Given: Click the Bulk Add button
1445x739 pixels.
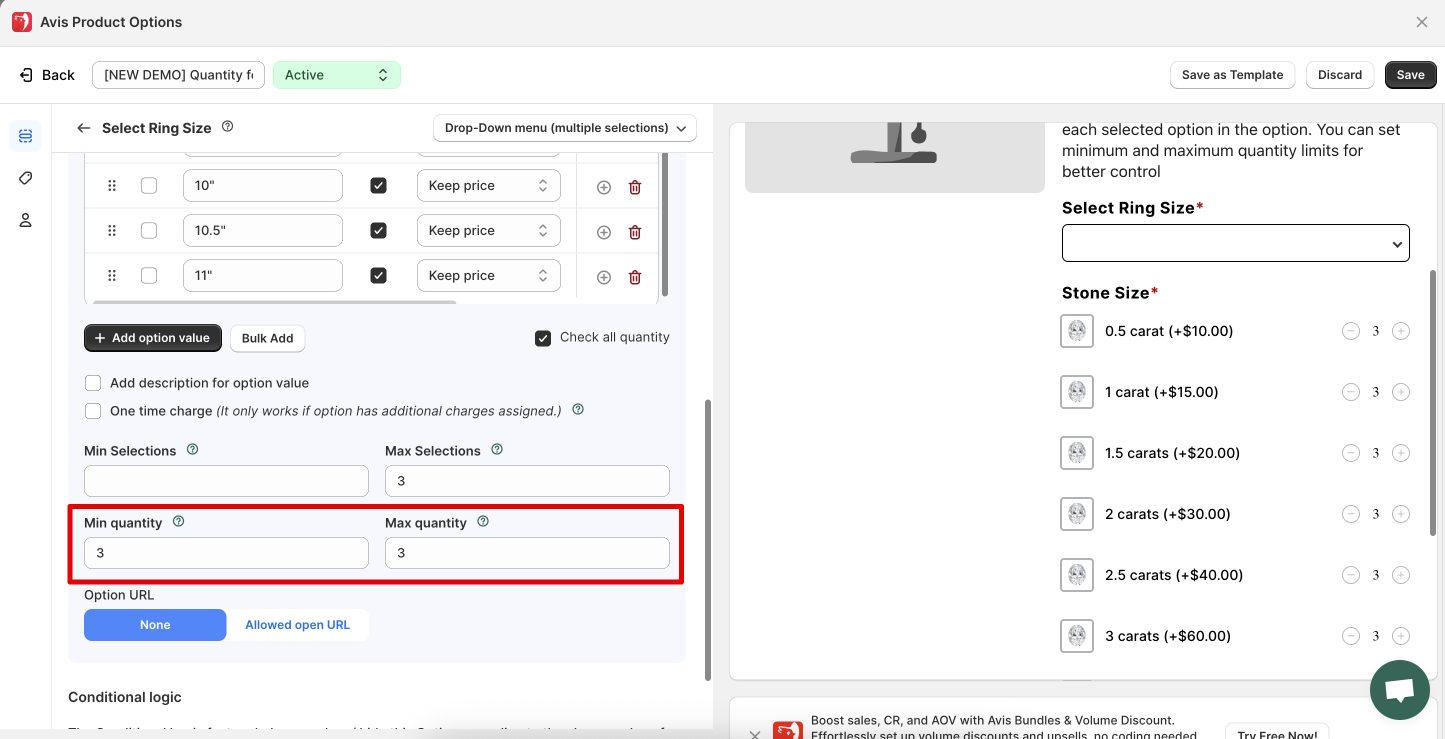Looking at the screenshot, I should pyautogui.click(x=267, y=338).
